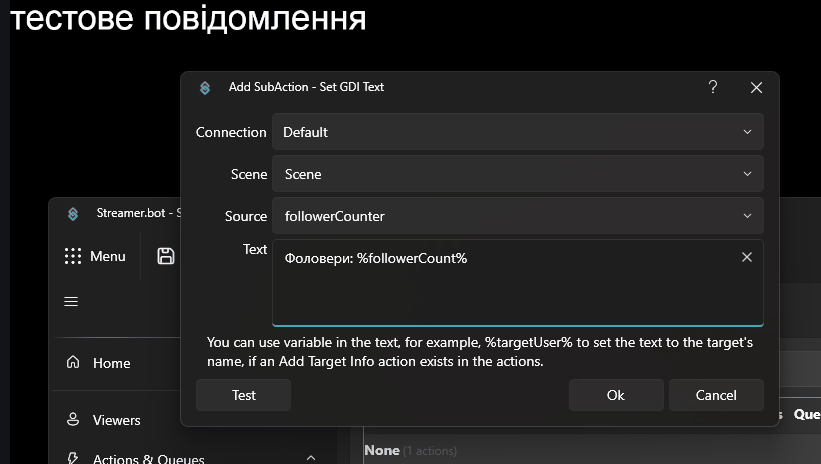Click the Streamer.bot main window logo icon
Viewport: 821px width, 464px height.
pos(73,213)
